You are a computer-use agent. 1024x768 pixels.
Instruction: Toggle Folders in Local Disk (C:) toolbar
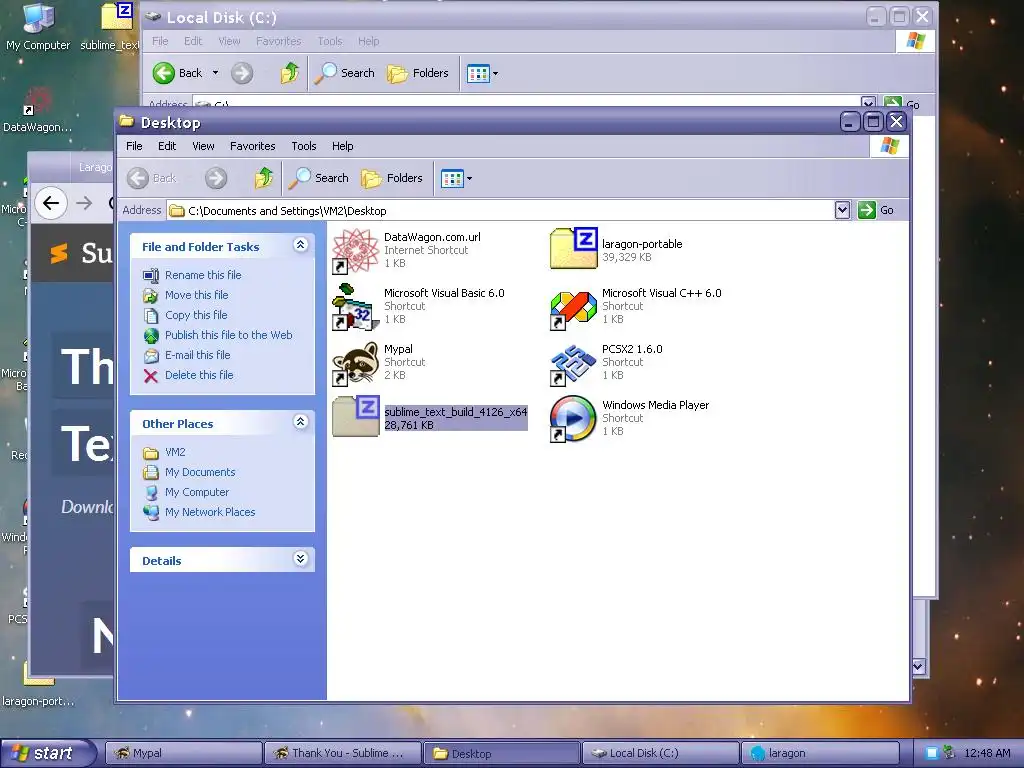pyautogui.click(x=418, y=73)
